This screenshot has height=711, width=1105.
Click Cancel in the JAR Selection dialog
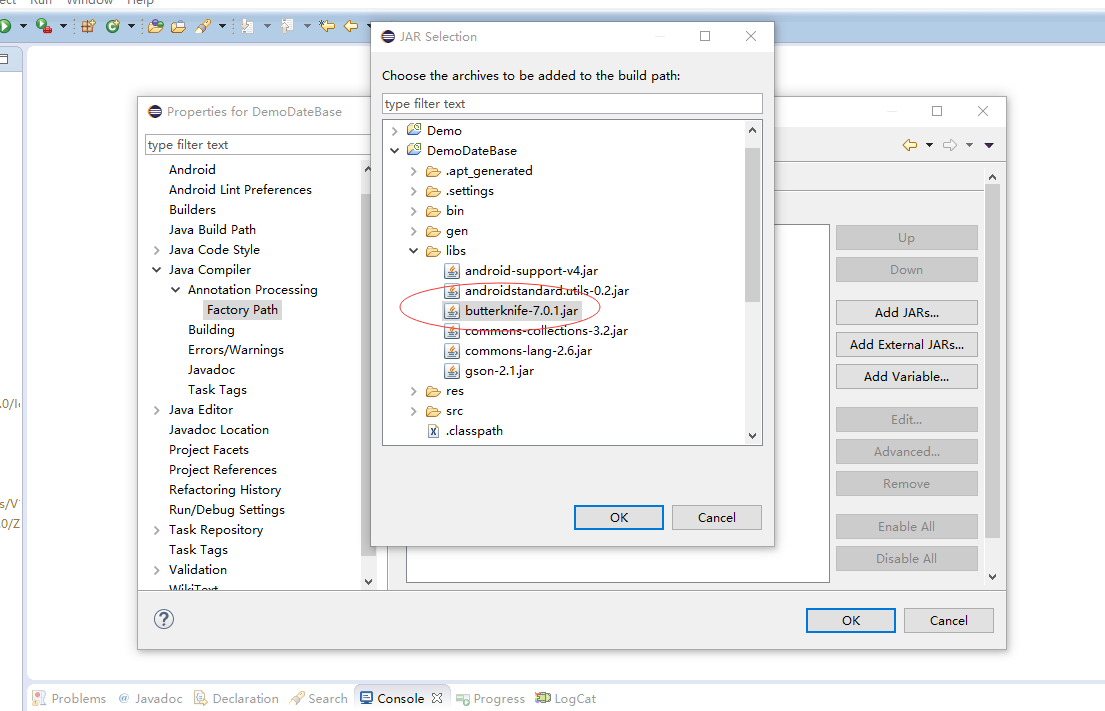point(717,517)
